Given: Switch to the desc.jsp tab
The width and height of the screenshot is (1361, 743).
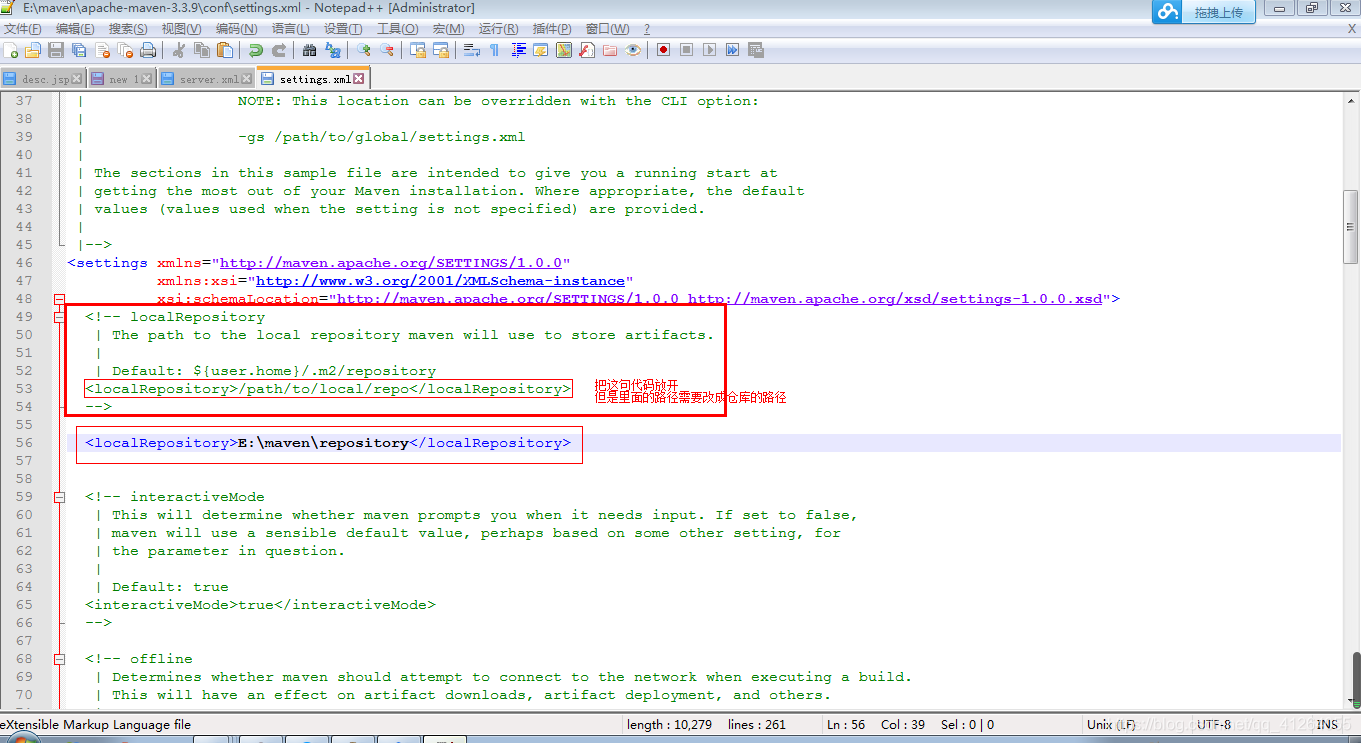Looking at the screenshot, I should (x=44, y=78).
